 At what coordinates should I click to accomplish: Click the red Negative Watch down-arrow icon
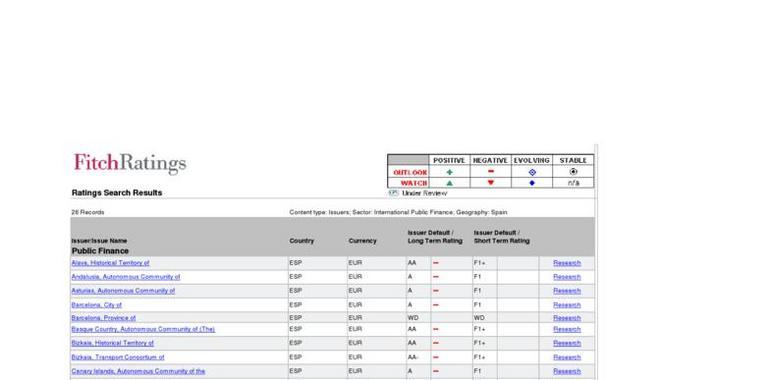[x=491, y=183]
